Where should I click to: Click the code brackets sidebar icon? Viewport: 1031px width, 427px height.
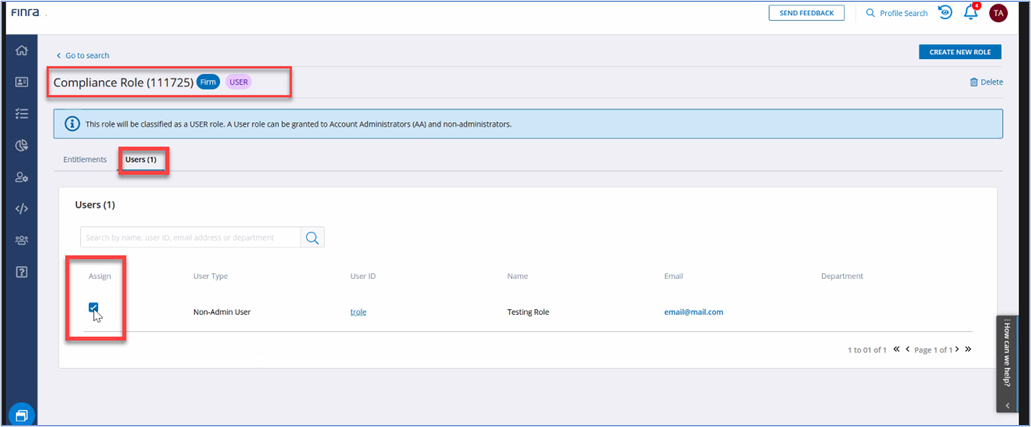tap(21, 209)
